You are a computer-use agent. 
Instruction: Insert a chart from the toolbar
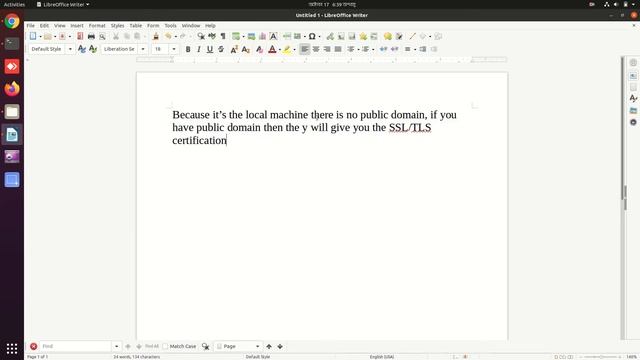pyautogui.click(x=262, y=36)
